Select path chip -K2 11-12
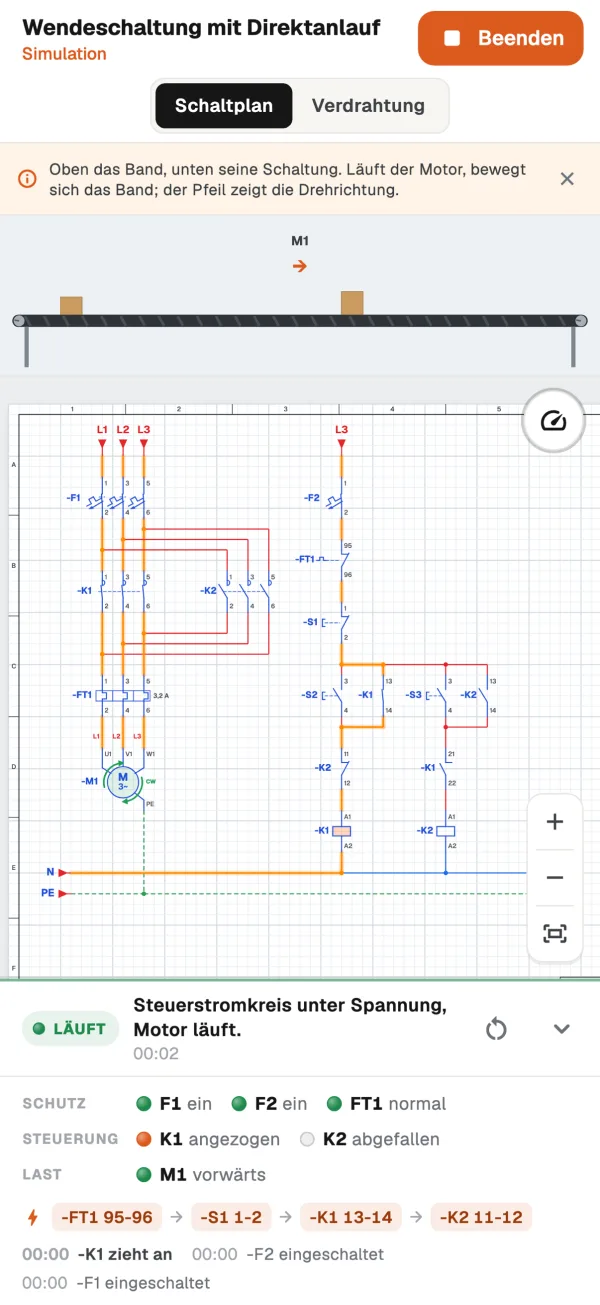The height and width of the screenshot is (1305, 600). [x=482, y=1217]
